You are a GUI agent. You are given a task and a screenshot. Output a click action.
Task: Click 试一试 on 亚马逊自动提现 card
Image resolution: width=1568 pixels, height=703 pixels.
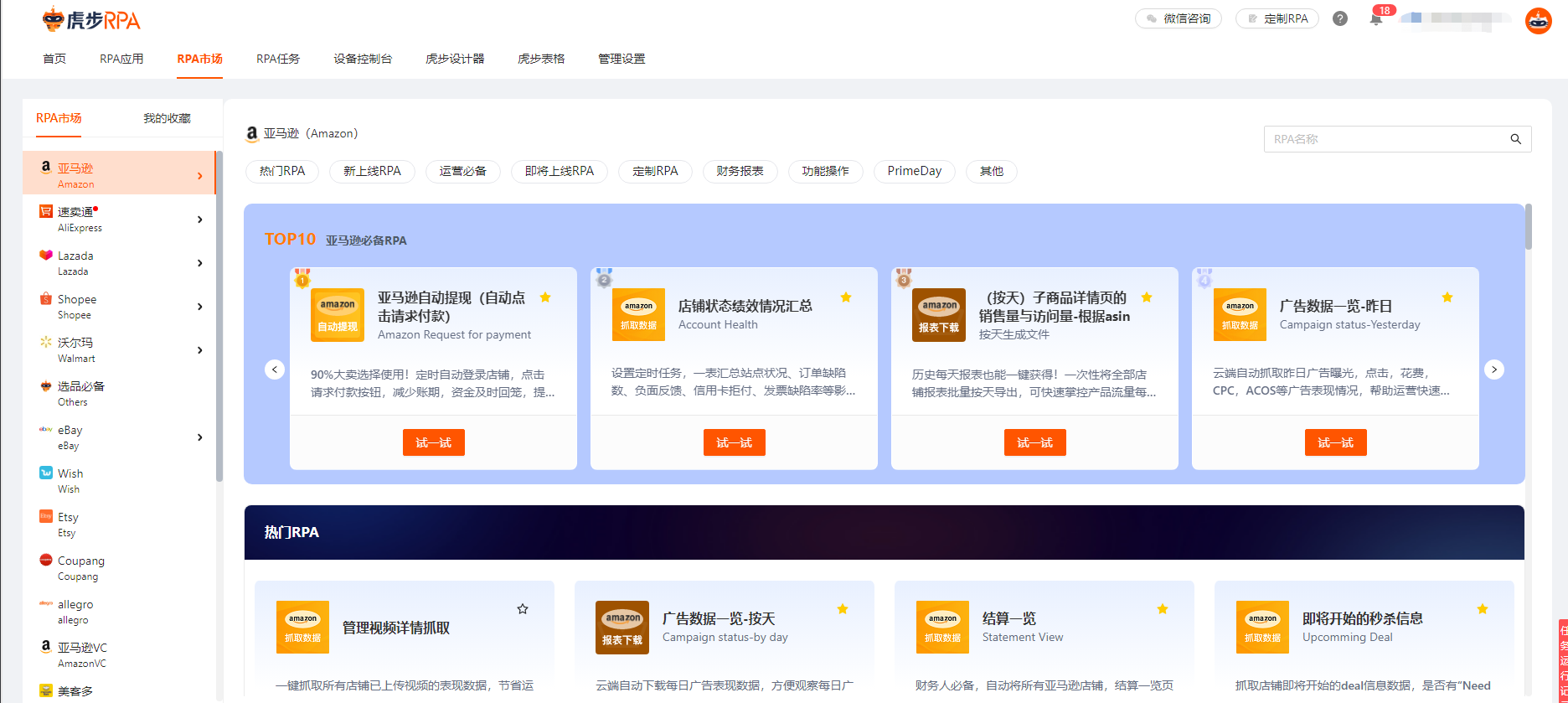click(x=434, y=442)
